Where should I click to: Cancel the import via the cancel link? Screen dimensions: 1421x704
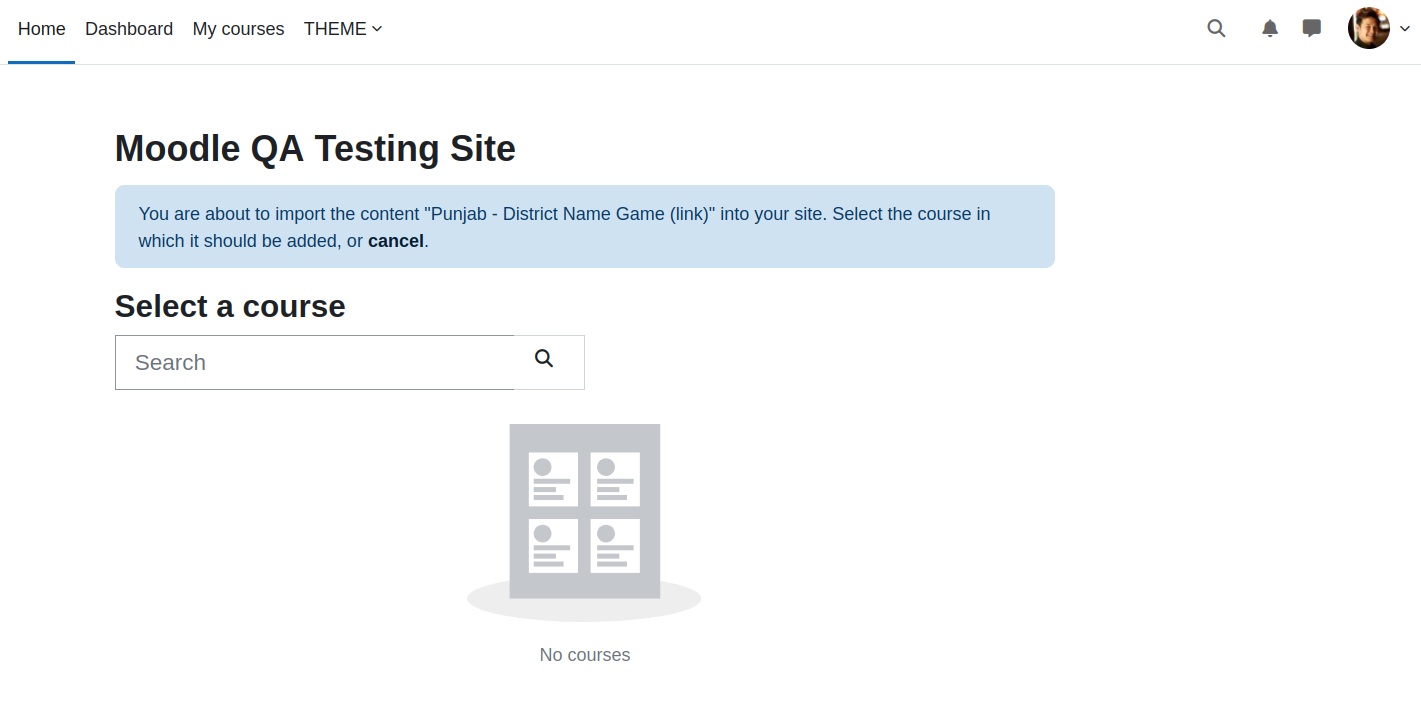(396, 241)
